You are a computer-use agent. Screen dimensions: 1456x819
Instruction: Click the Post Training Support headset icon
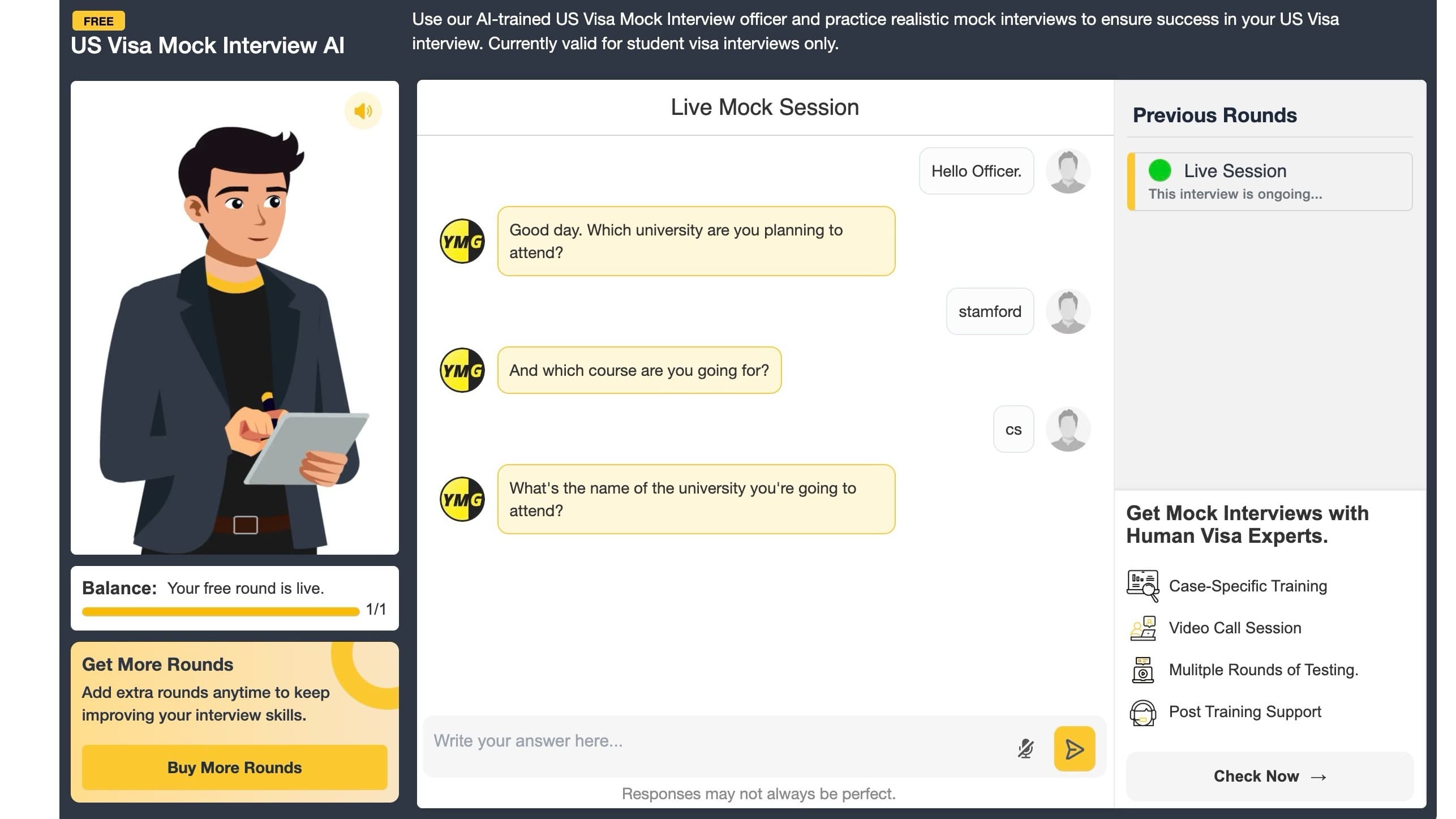click(x=1142, y=712)
